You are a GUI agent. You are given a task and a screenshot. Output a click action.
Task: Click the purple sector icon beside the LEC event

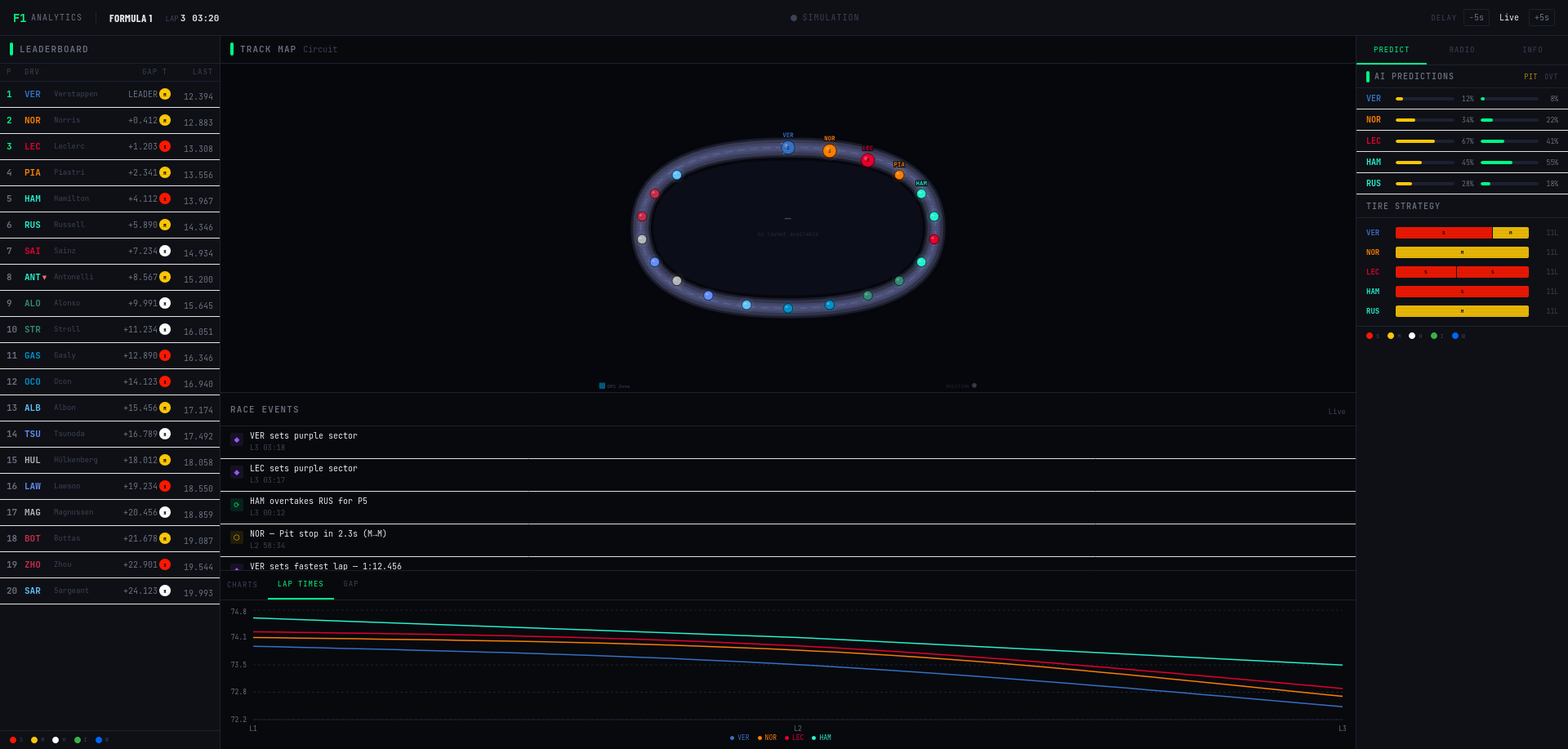(x=237, y=472)
